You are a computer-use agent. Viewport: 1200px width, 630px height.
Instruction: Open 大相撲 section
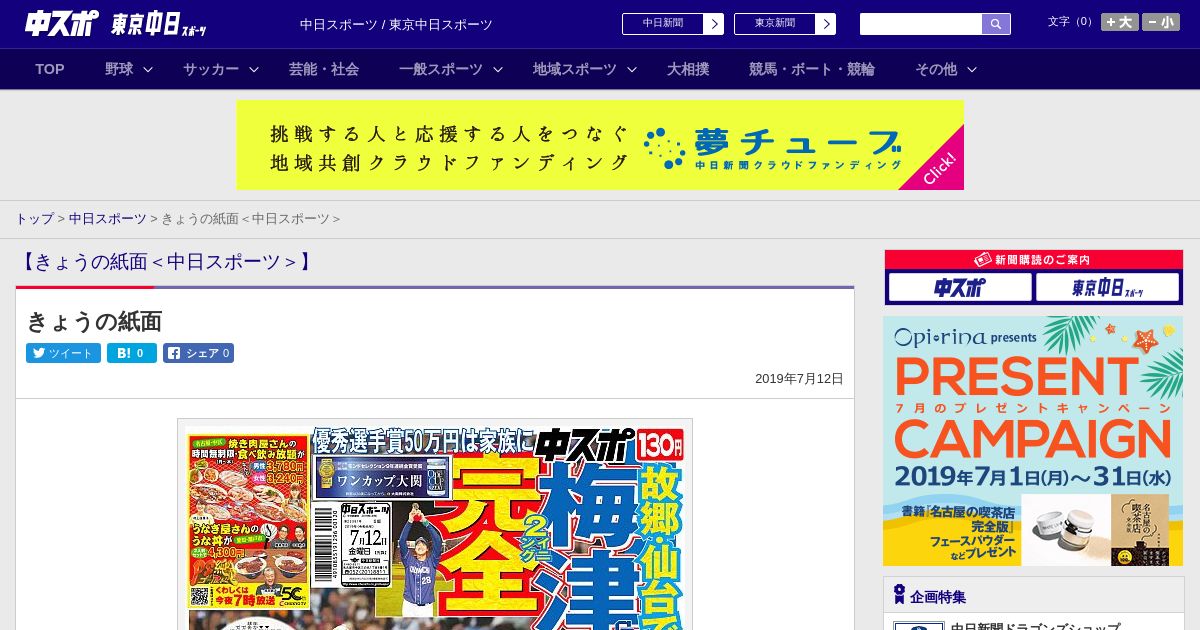[x=688, y=69]
